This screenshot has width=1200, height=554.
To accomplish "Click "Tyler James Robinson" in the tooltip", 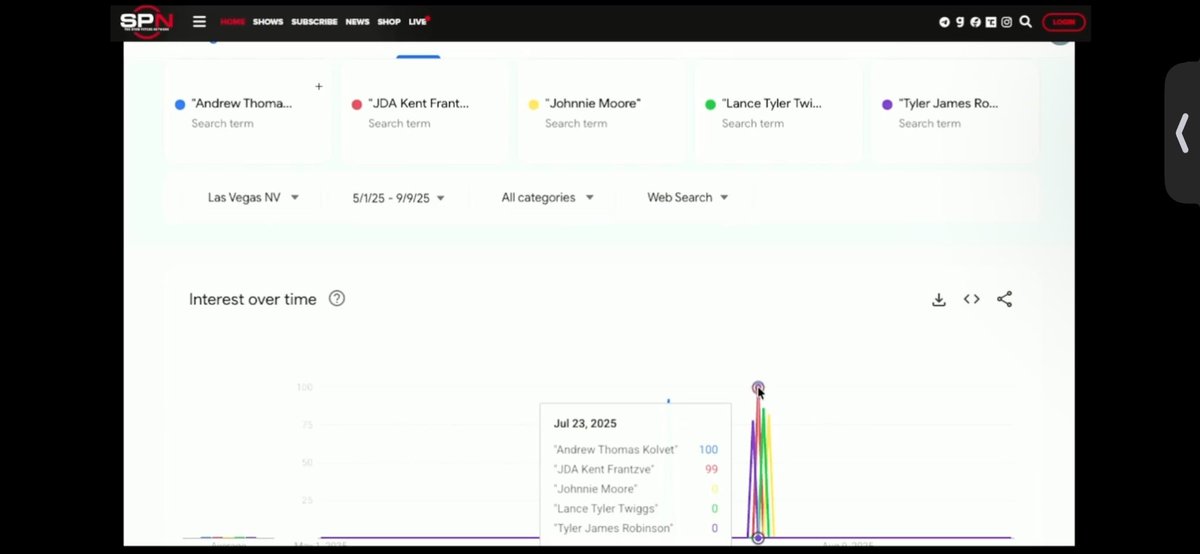I will pos(613,528).
